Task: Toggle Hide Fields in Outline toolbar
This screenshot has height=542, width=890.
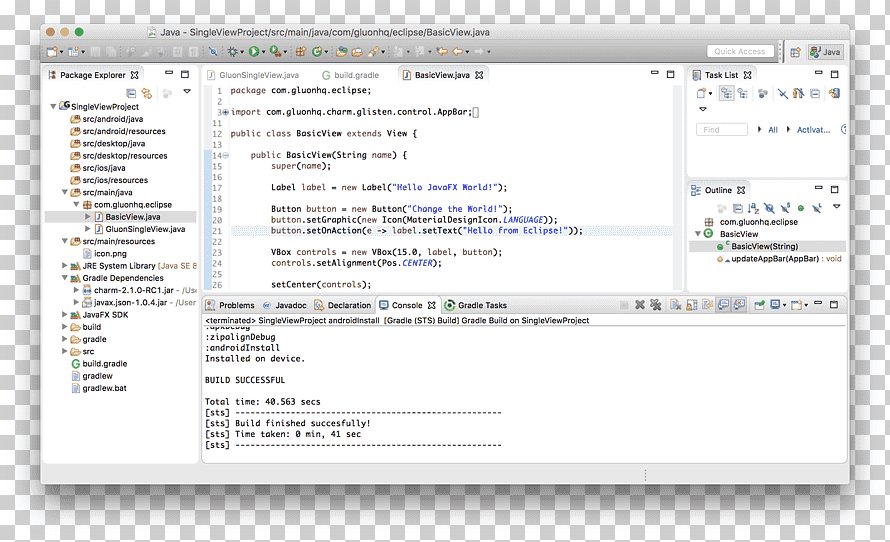Action: point(769,208)
